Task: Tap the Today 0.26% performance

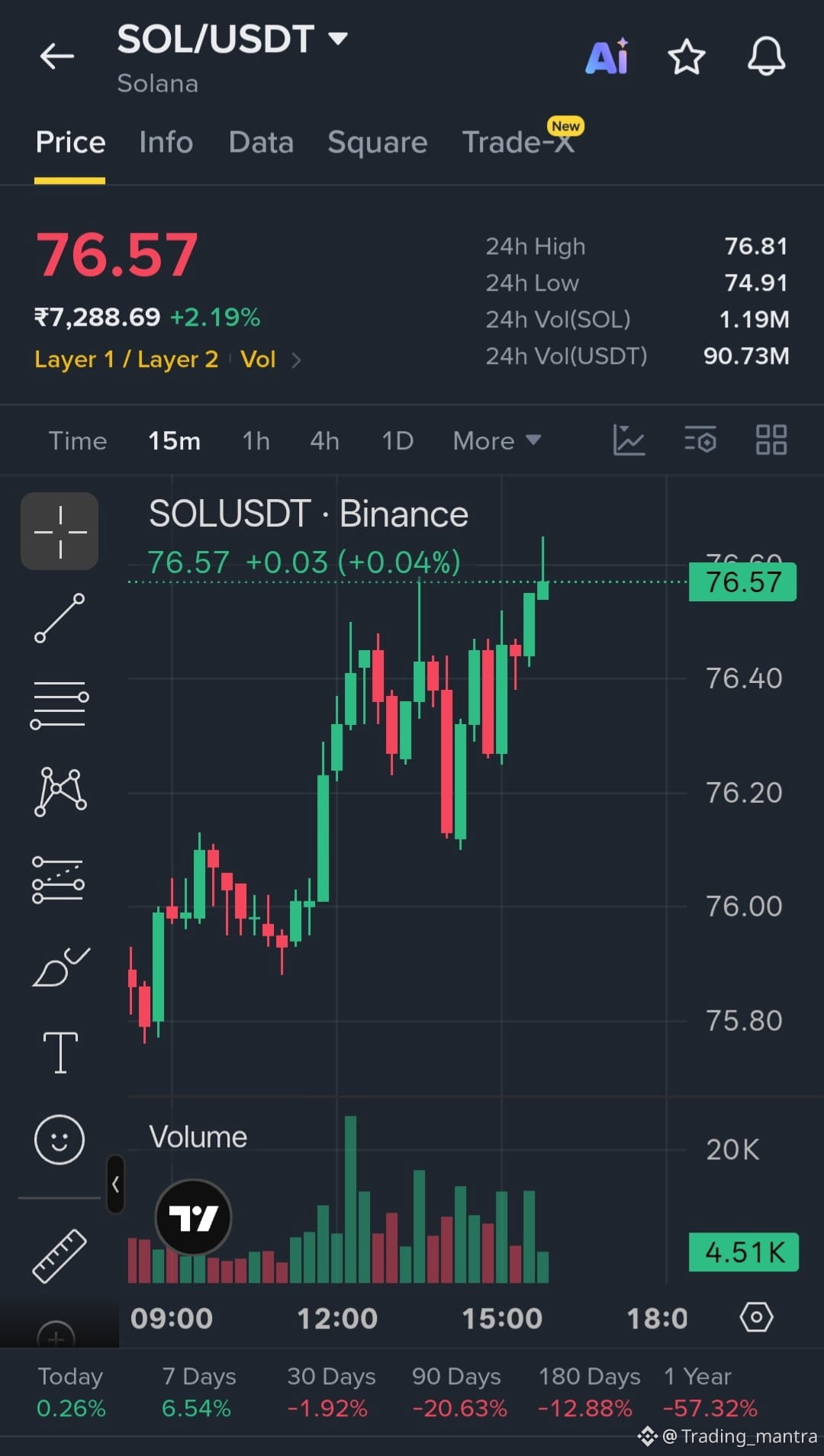Action: tap(70, 1392)
